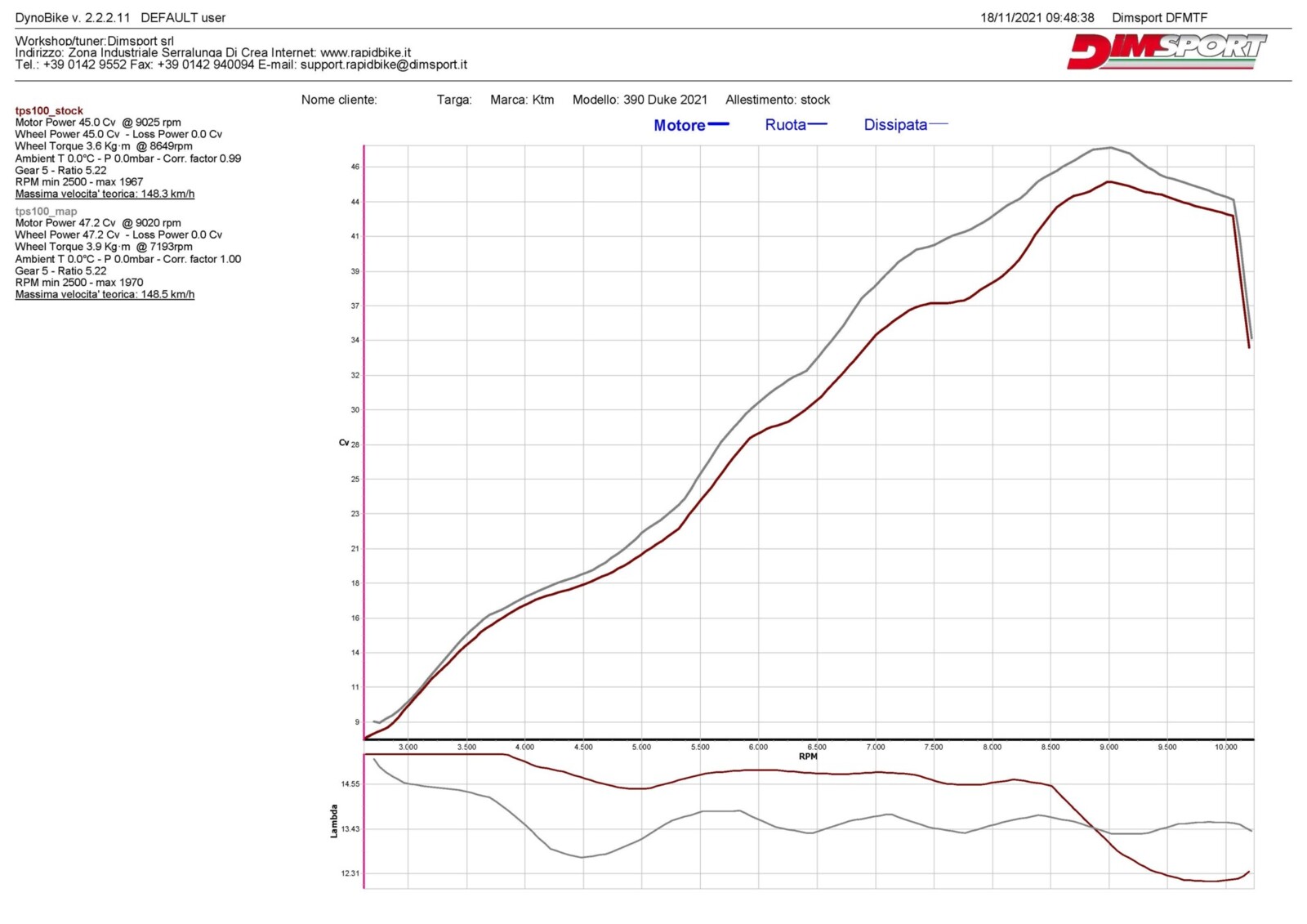Click the Dimsport logo
1307x924 pixels.
tap(1166, 51)
